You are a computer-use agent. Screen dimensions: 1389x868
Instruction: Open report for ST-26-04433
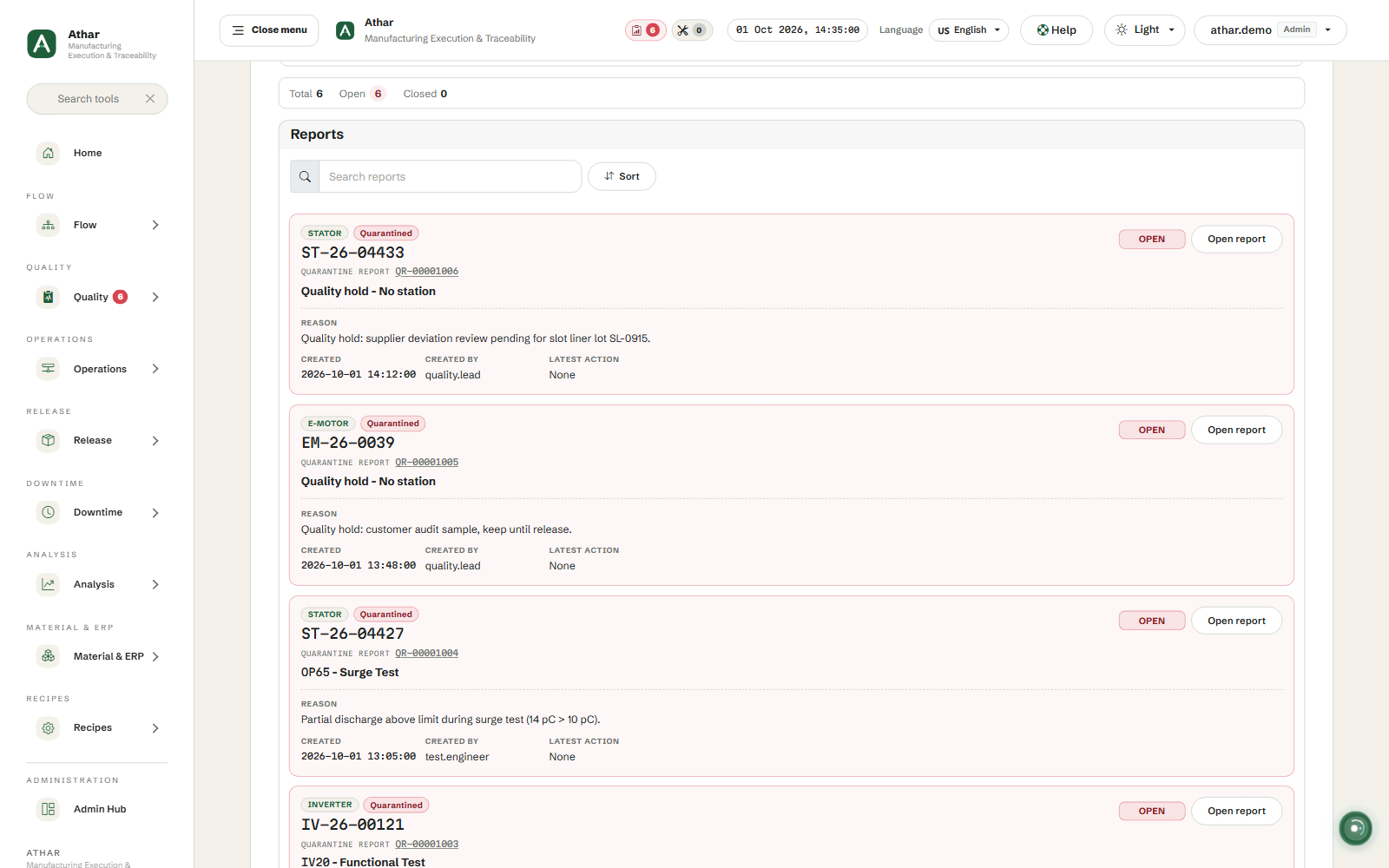click(1236, 239)
